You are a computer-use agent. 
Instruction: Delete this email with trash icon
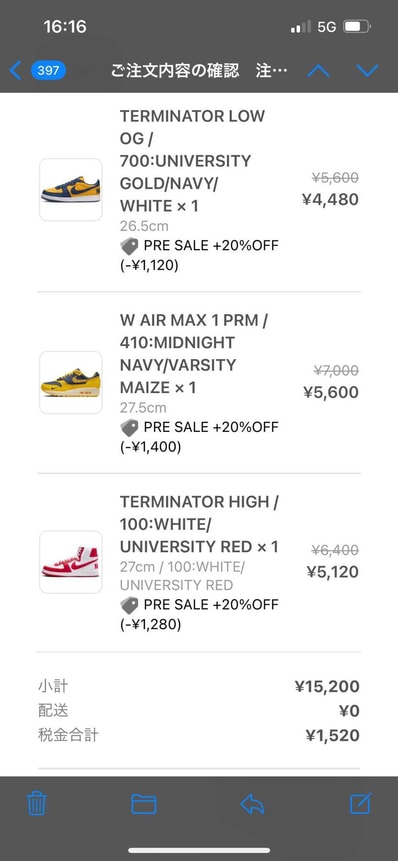tap(37, 803)
